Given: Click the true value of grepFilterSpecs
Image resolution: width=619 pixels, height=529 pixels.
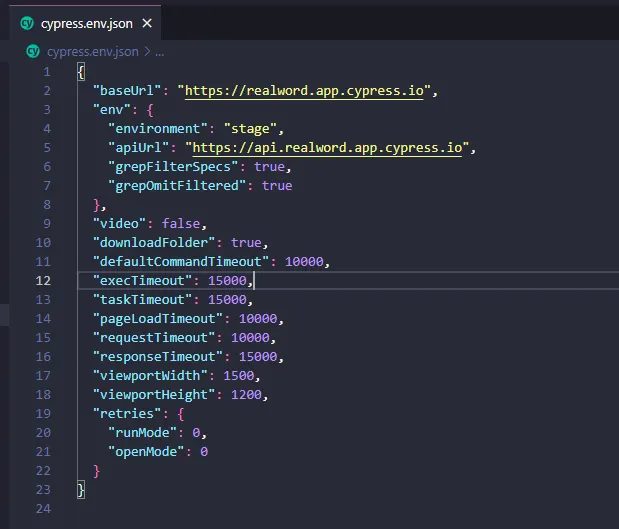Looking at the screenshot, I should [x=269, y=167].
